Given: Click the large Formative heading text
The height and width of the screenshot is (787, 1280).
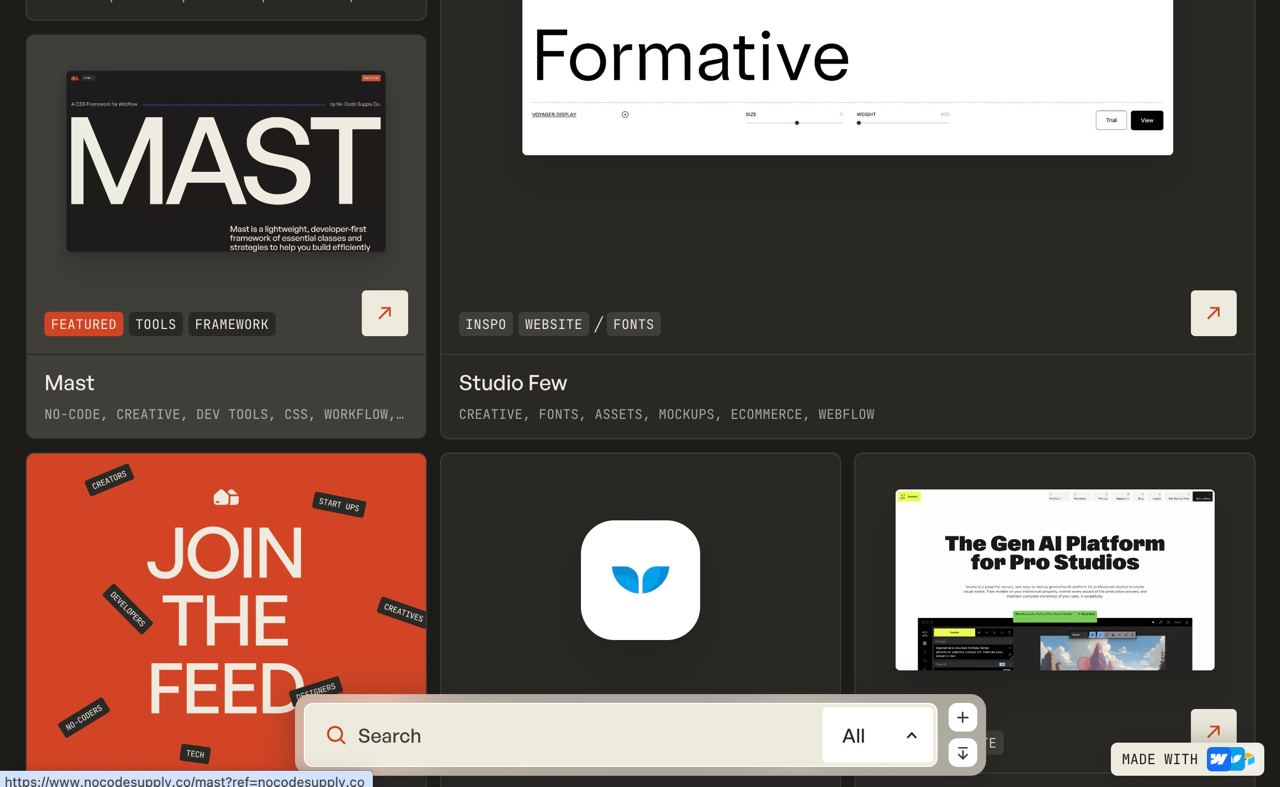Looking at the screenshot, I should coord(691,54).
